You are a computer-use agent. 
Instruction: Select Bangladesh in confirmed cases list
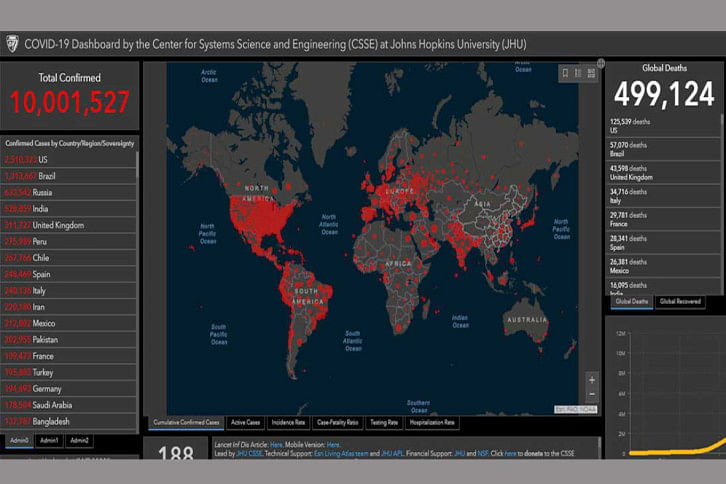click(x=69, y=421)
